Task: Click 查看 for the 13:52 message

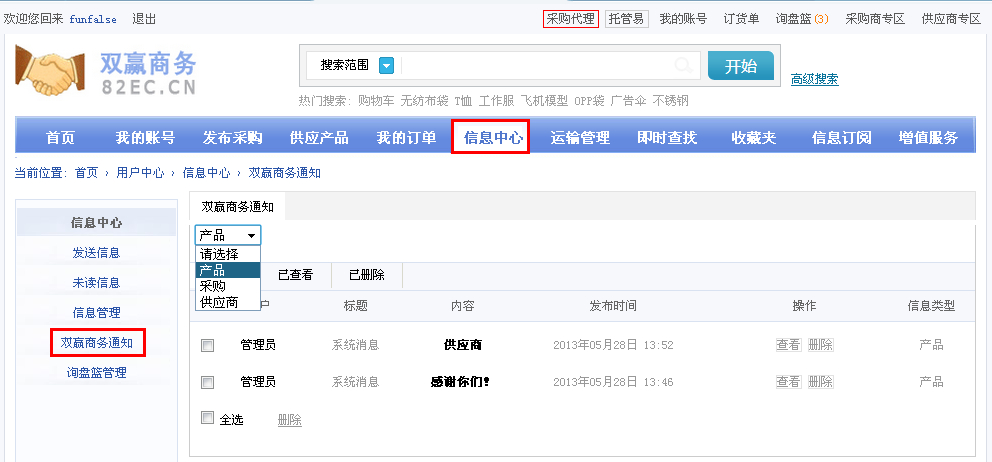Action: pos(788,345)
